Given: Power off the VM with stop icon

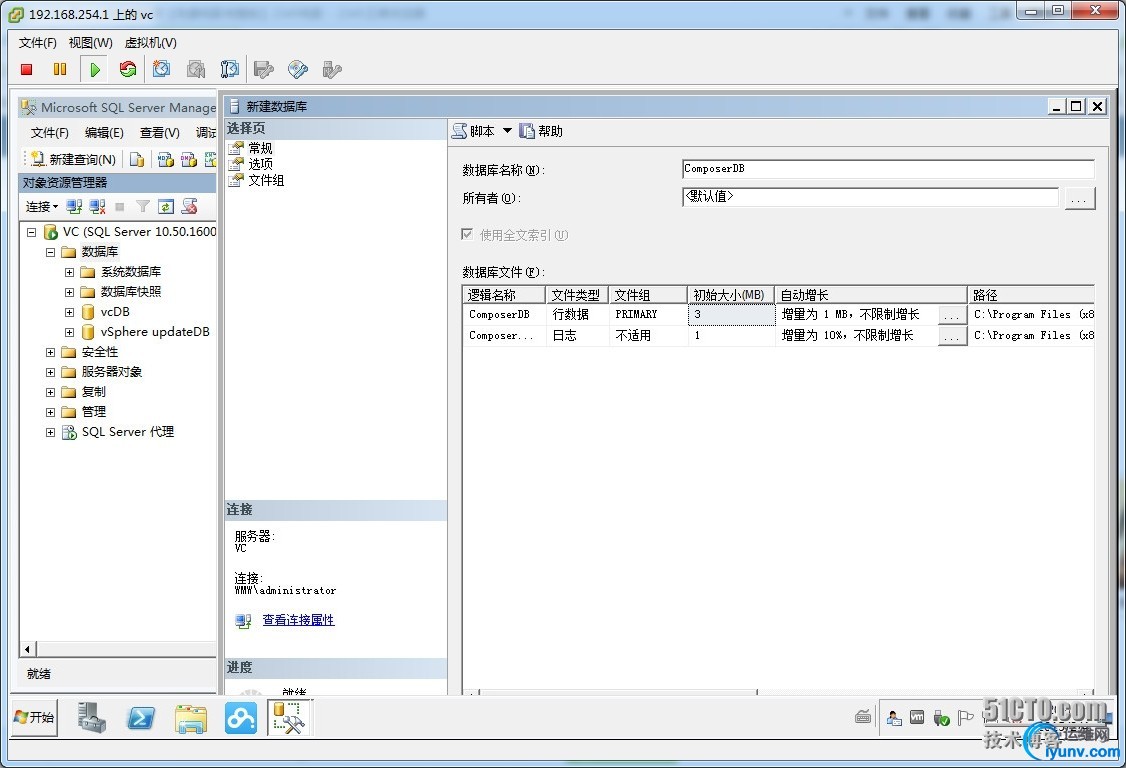Looking at the screenshot, I should (25, 69).
